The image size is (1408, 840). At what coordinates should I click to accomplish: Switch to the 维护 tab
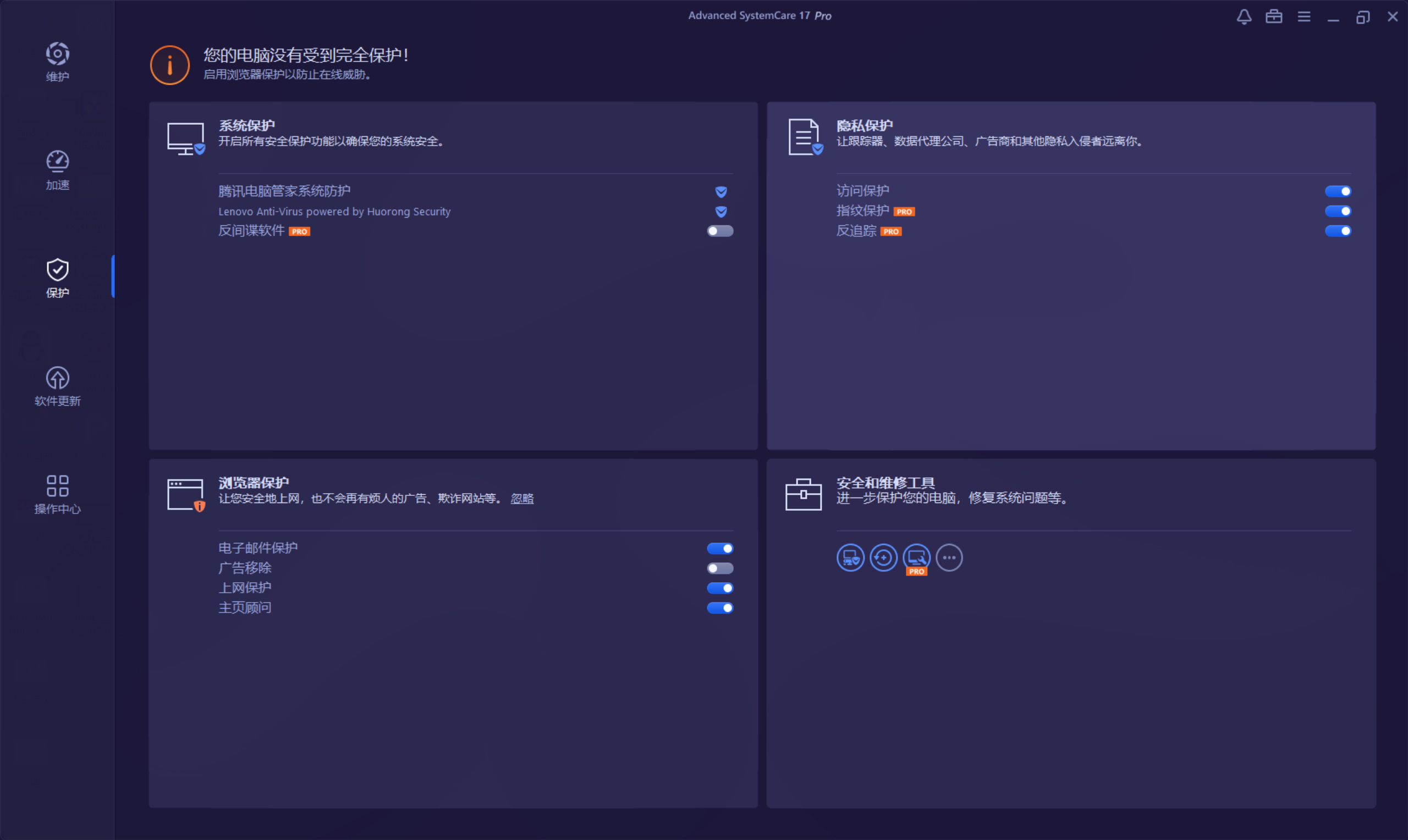click(x=57, y=62)
